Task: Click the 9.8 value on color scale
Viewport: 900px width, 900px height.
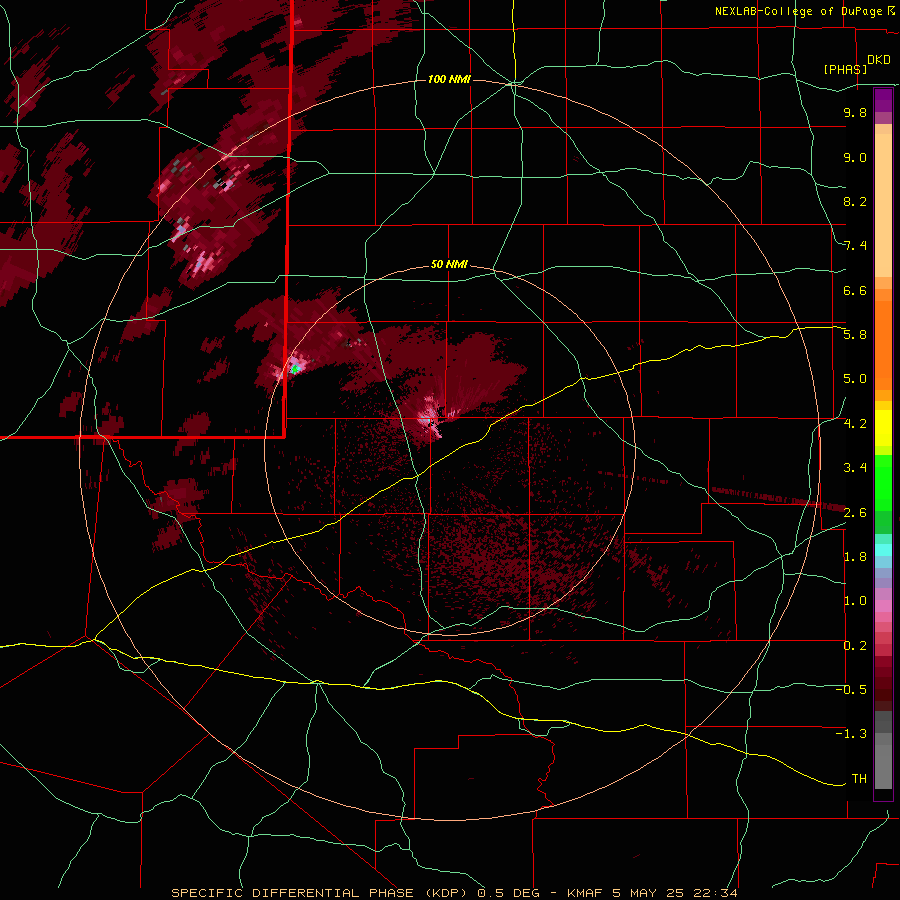Action: click(x=855, y=112)
